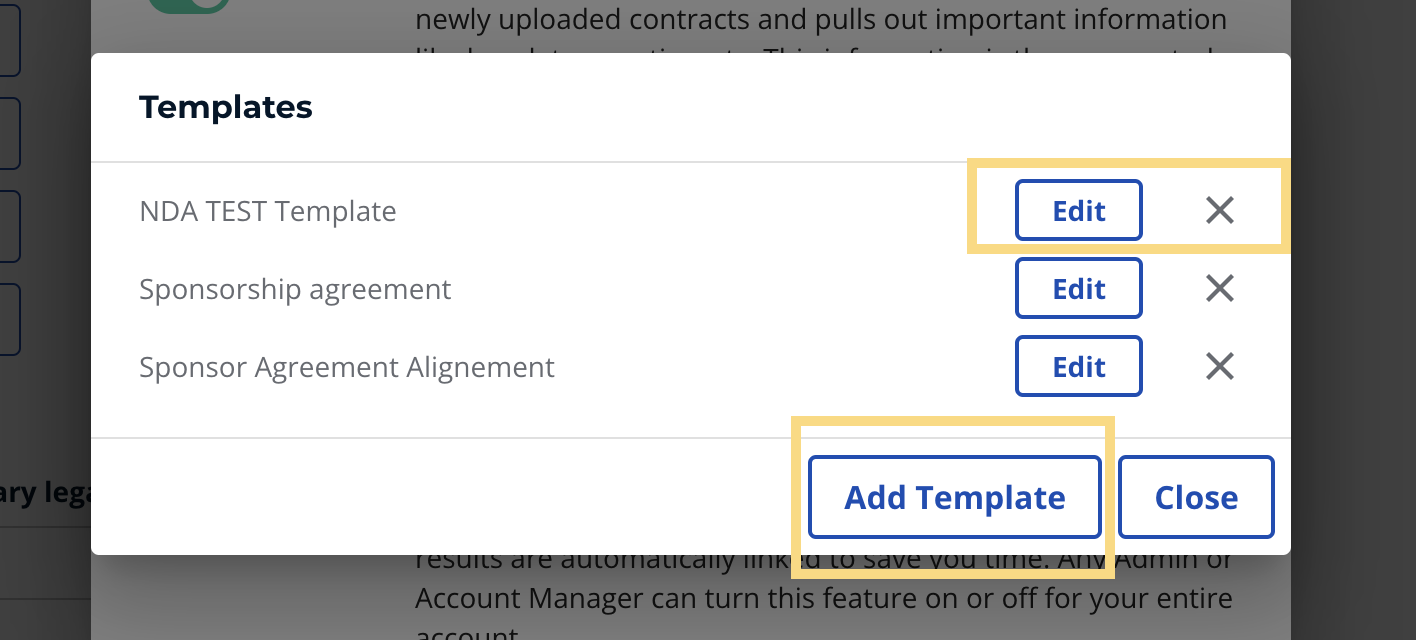Edit the NDA TEST Template
The width and height of the screenshot is (1416, 640).
(1078, 210)
